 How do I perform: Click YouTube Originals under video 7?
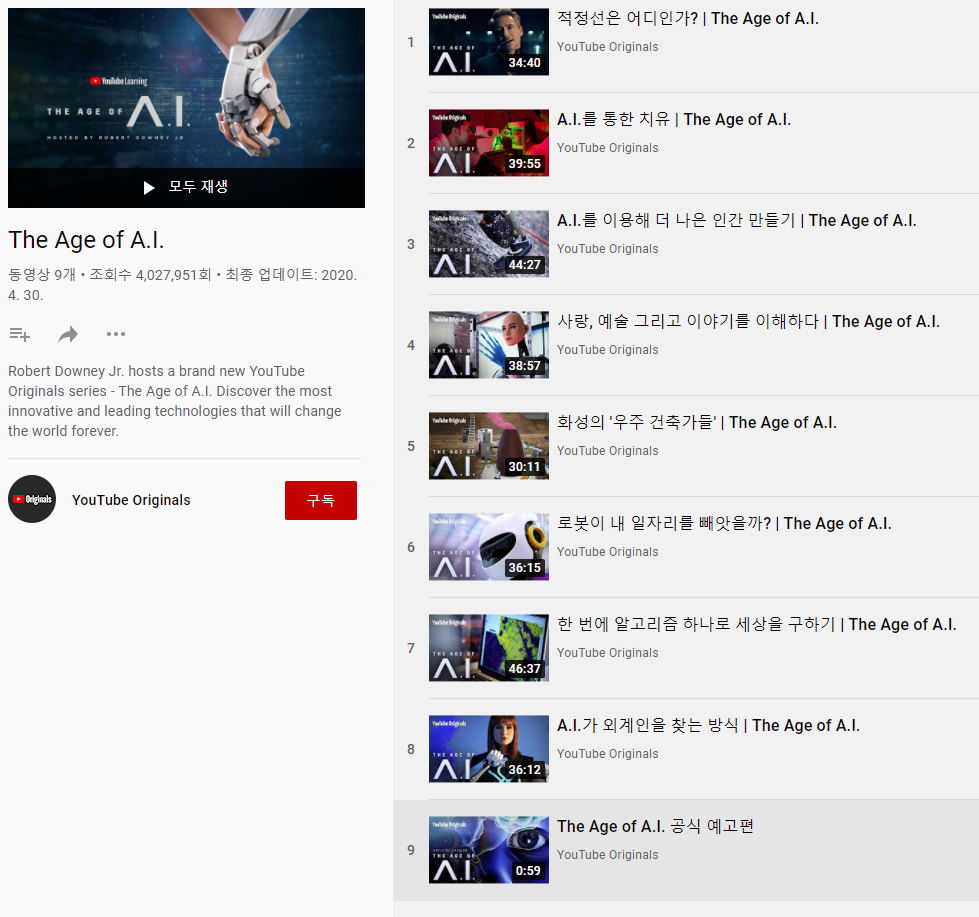coord(608,653)
